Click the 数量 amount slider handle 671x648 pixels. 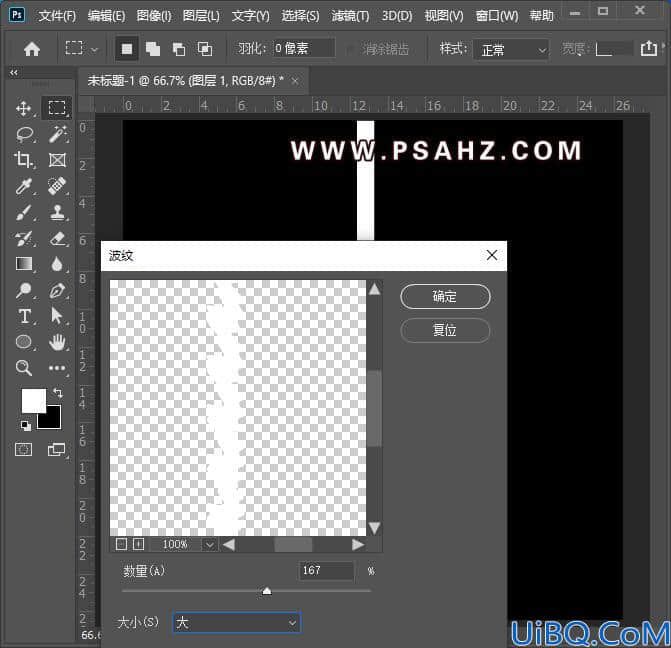[x=267, y=591]
